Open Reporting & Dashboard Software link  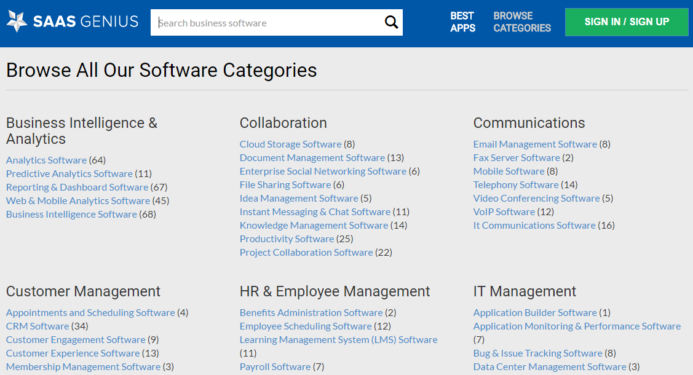point(77,187)
